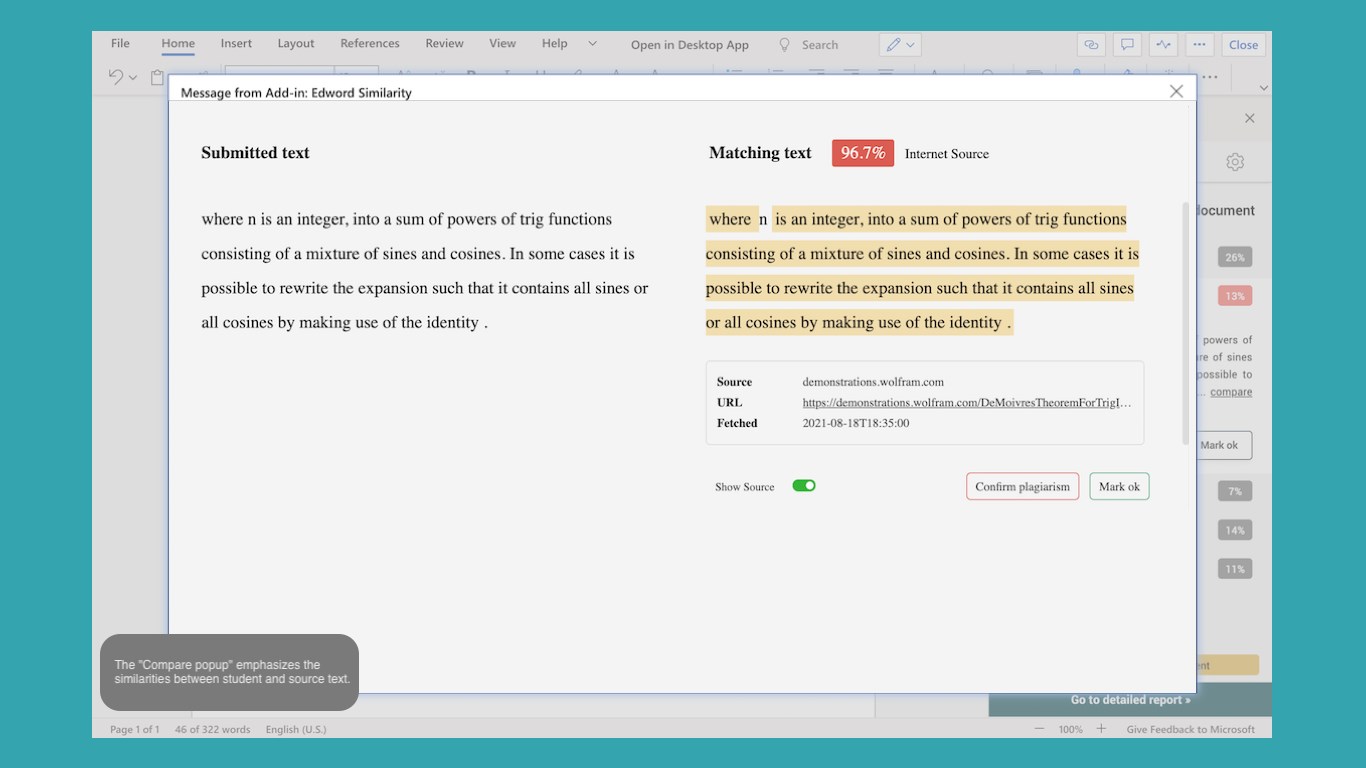Click the Catch up activity icon

click(x=1163, y=45)
